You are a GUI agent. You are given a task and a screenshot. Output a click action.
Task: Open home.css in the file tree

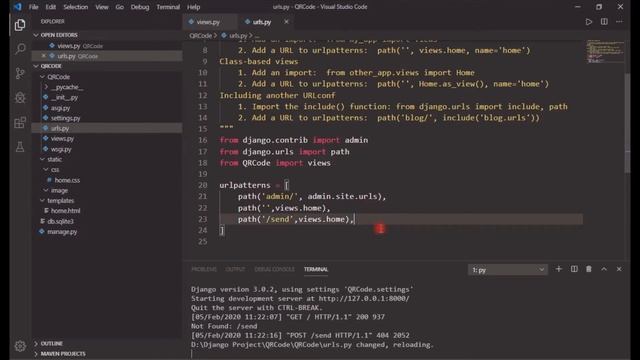(x=107, y=180)
